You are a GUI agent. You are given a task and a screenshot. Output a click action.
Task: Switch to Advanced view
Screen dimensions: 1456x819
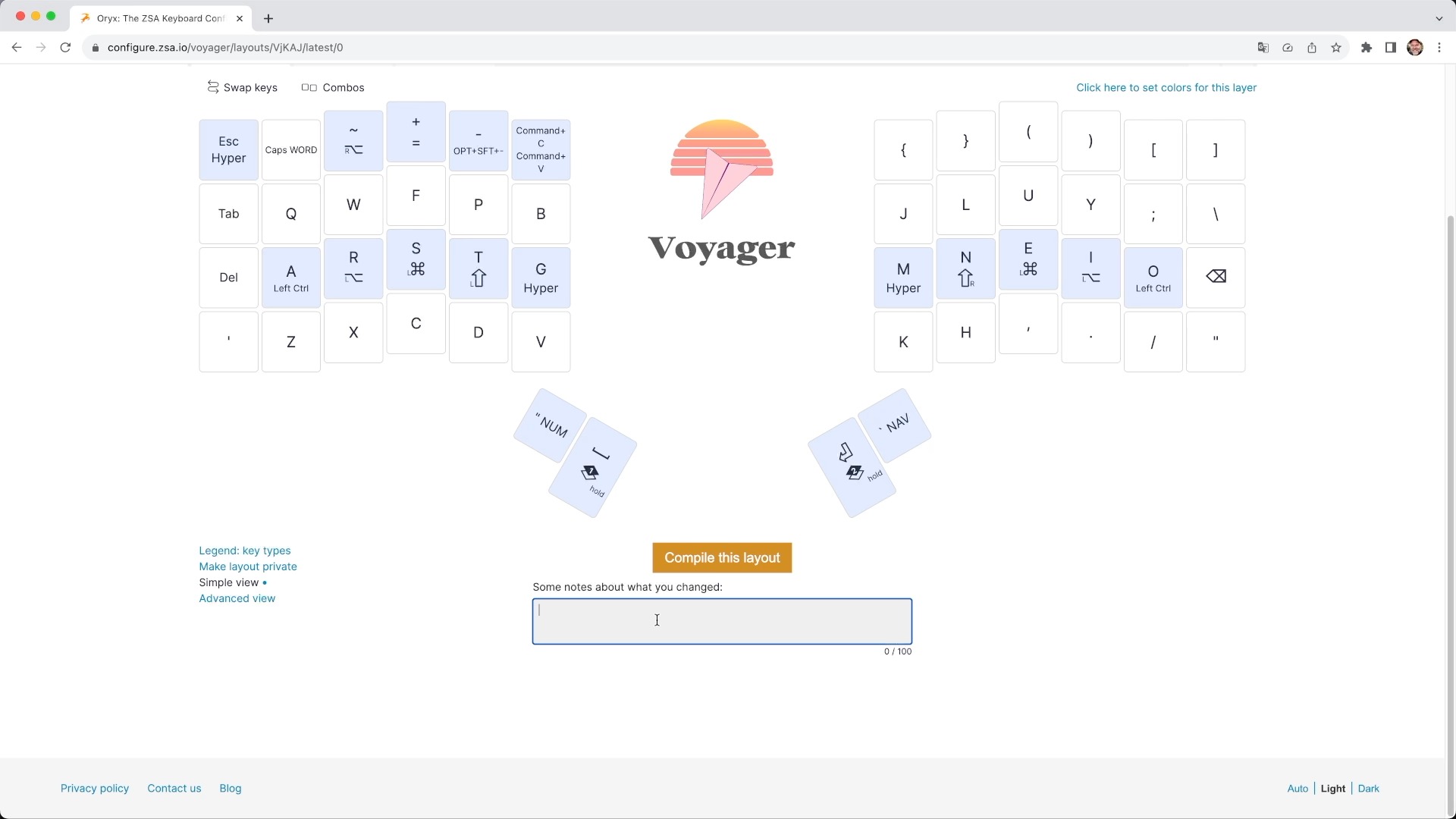click(x=237, y=598)
